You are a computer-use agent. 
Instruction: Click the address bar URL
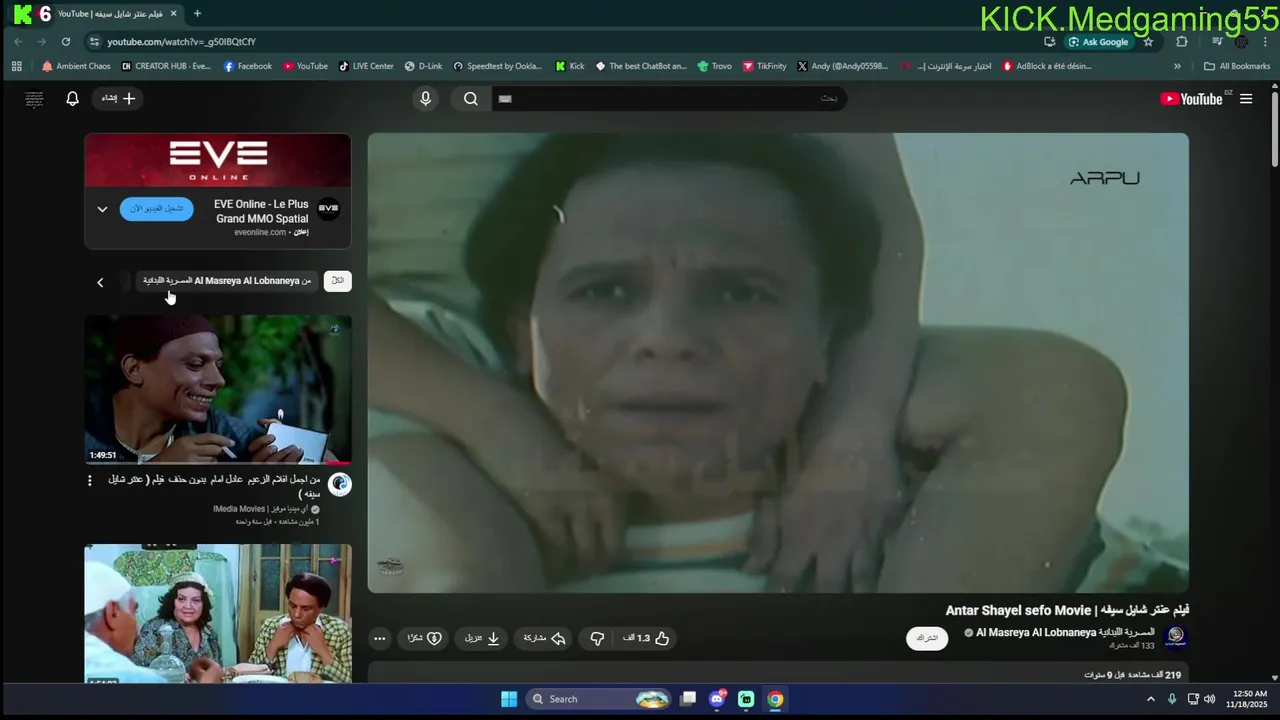[x=181, y=42]
